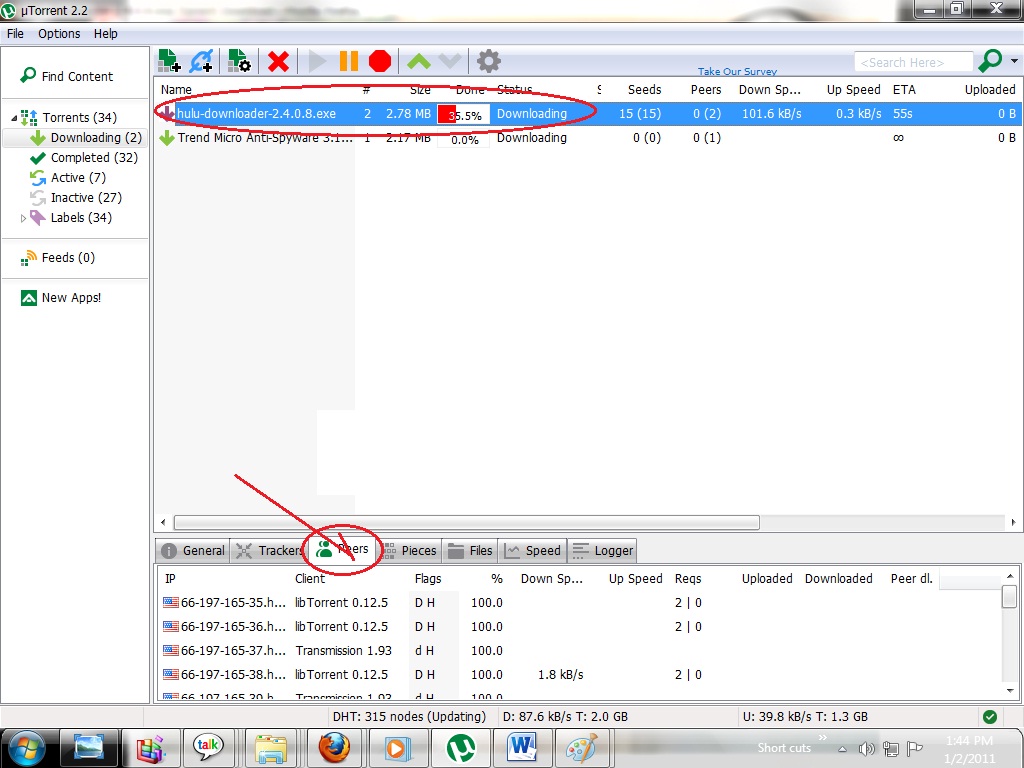
Task: Sort torrents by Name column header
Action: click(x=176, y=89)
